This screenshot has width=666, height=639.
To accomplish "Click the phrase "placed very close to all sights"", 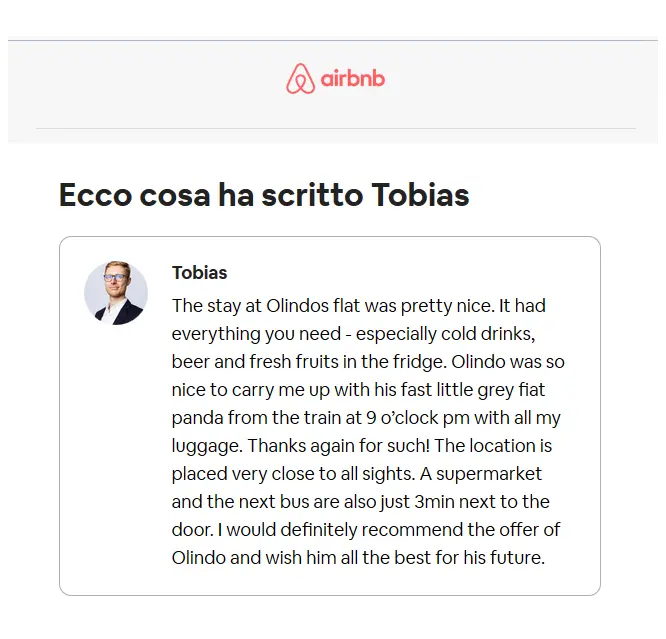I will pyautogui.click(x=293, y=474).
